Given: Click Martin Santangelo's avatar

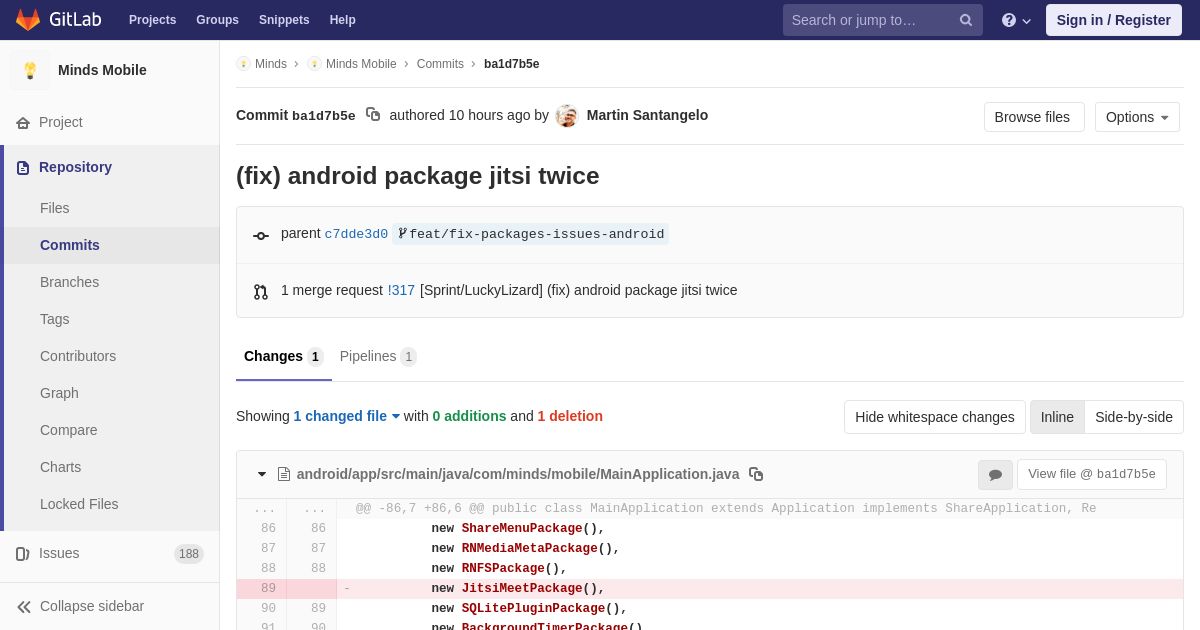Looking at the screenshot, I should pos(567,116).
